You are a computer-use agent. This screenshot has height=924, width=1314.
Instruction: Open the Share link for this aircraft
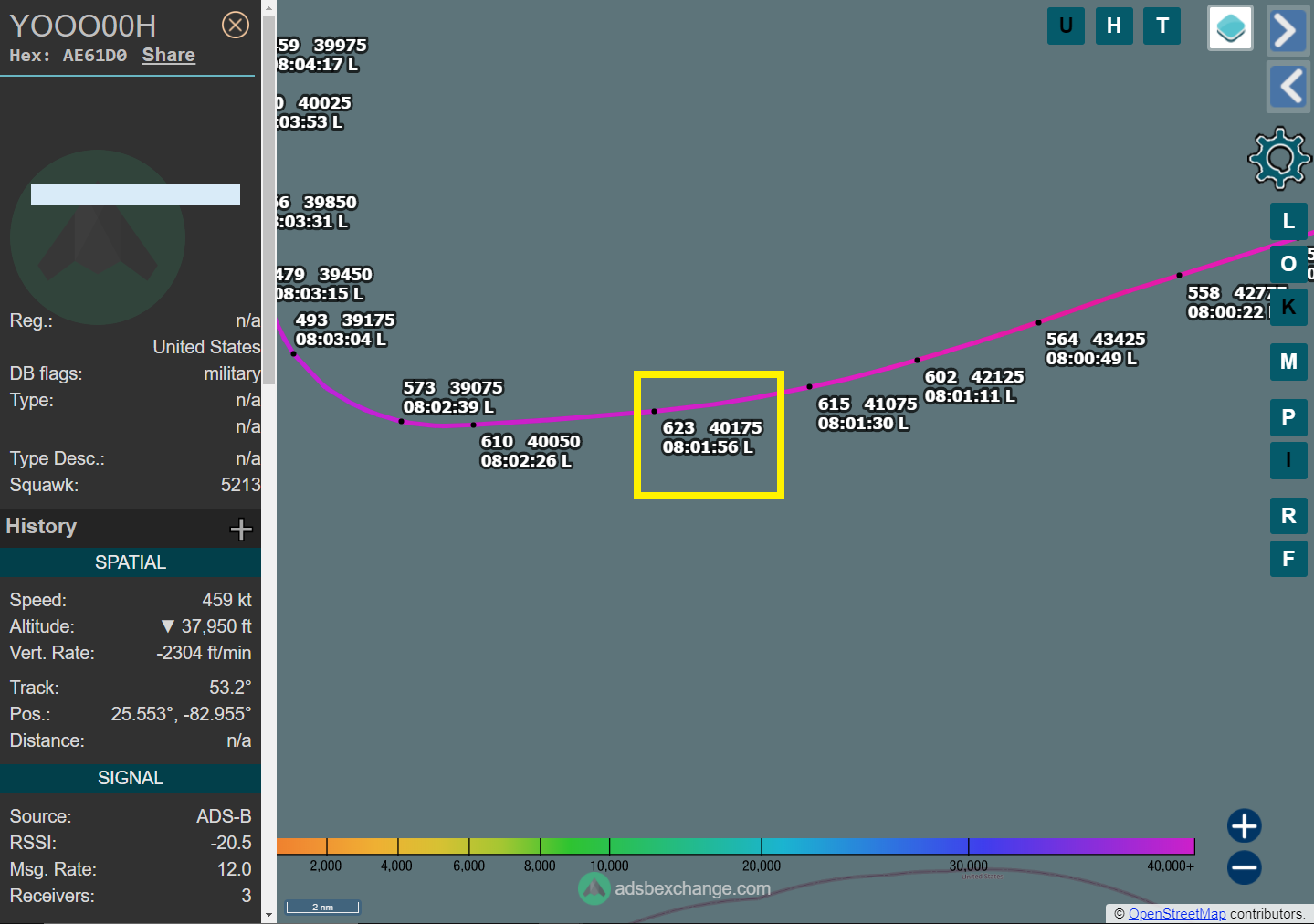click(169, 55)
